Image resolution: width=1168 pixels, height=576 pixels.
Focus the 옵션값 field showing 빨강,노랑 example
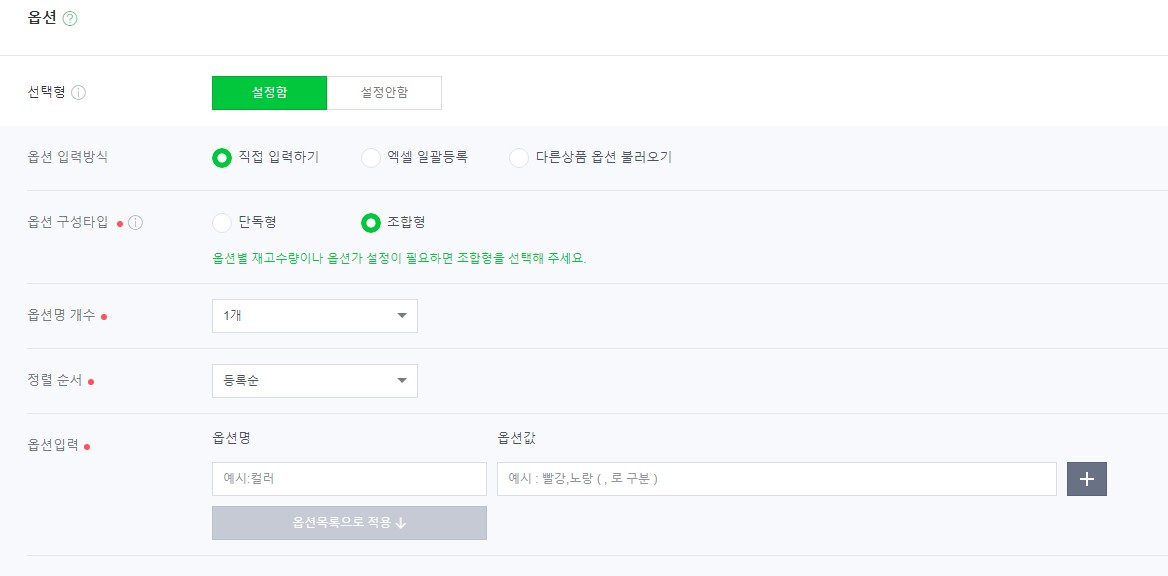776,478
